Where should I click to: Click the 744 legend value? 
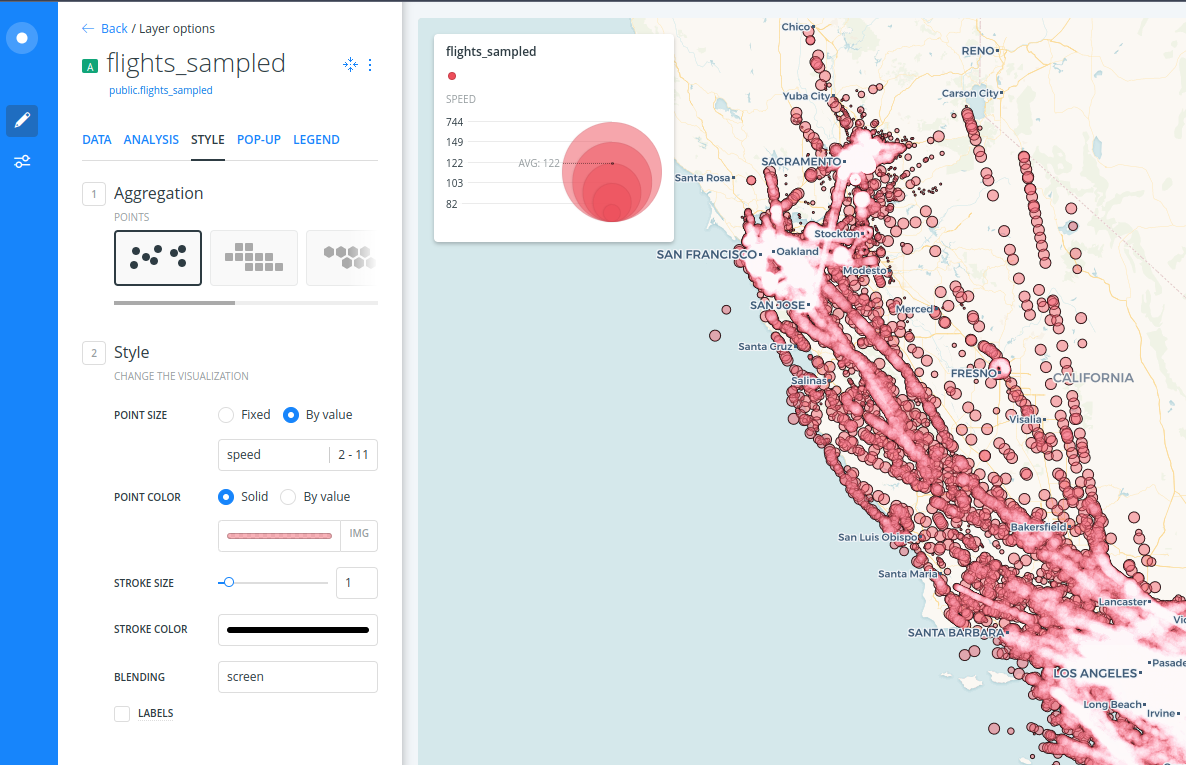pos(455,122)
